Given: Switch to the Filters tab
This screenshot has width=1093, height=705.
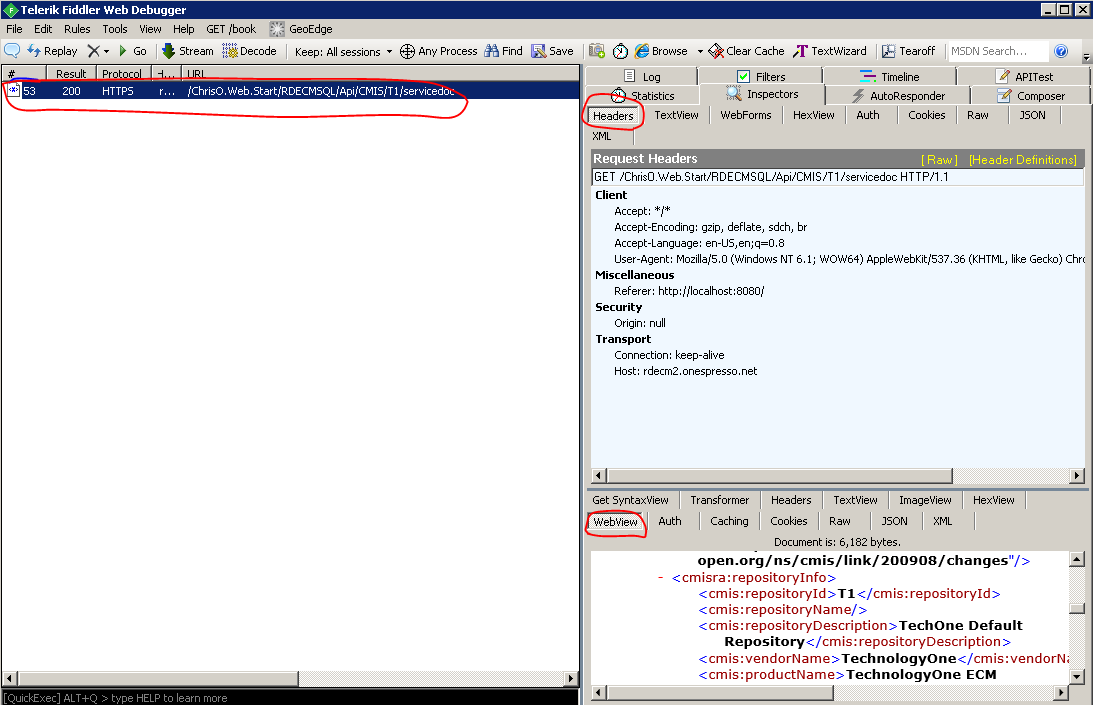Looking at the screenshot, I should (761, 77).
